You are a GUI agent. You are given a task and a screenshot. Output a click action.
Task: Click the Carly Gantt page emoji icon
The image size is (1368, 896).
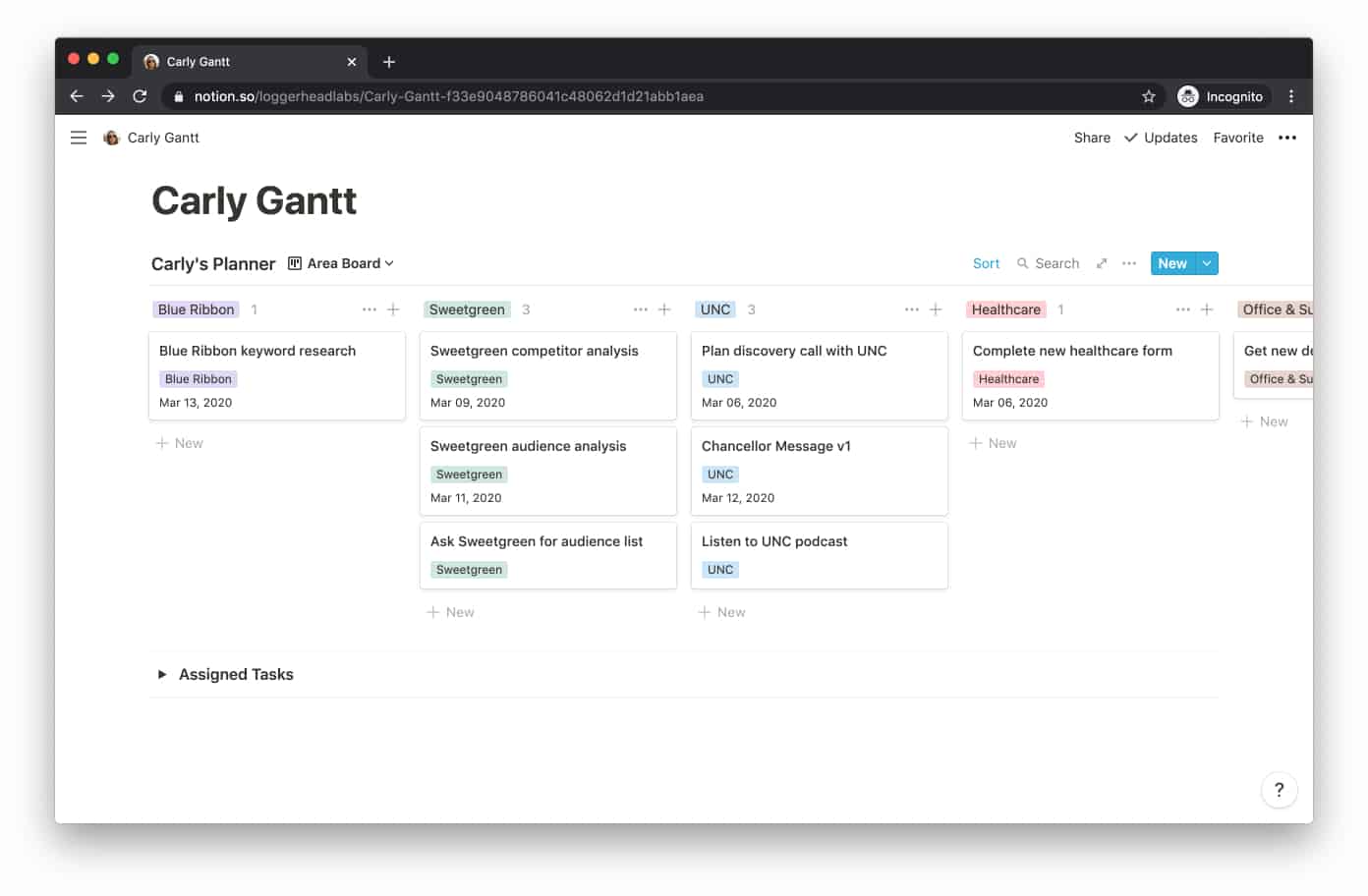click(x=110, y=138)
